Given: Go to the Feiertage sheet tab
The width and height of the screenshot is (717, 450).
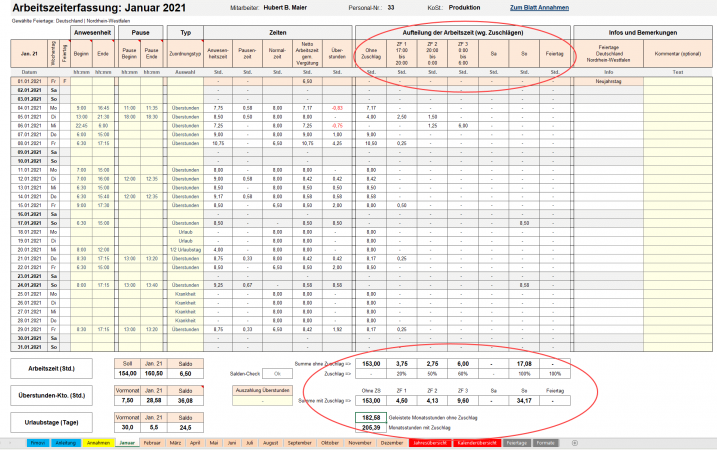Looking at the screenshot, I should tap(517, 441).
